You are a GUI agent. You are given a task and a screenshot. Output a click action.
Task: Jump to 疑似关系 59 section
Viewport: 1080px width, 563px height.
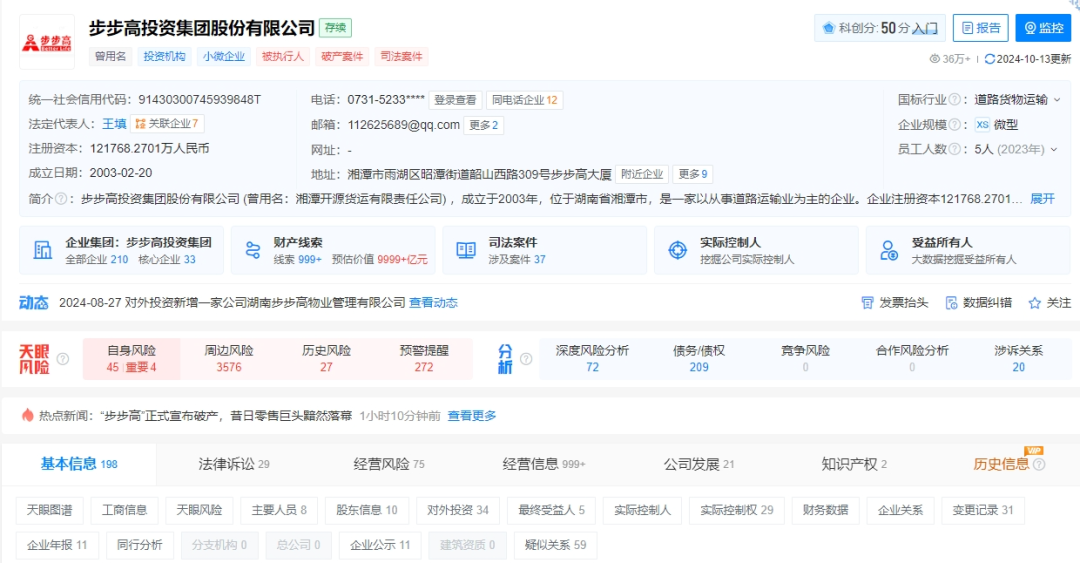point(555,545)
